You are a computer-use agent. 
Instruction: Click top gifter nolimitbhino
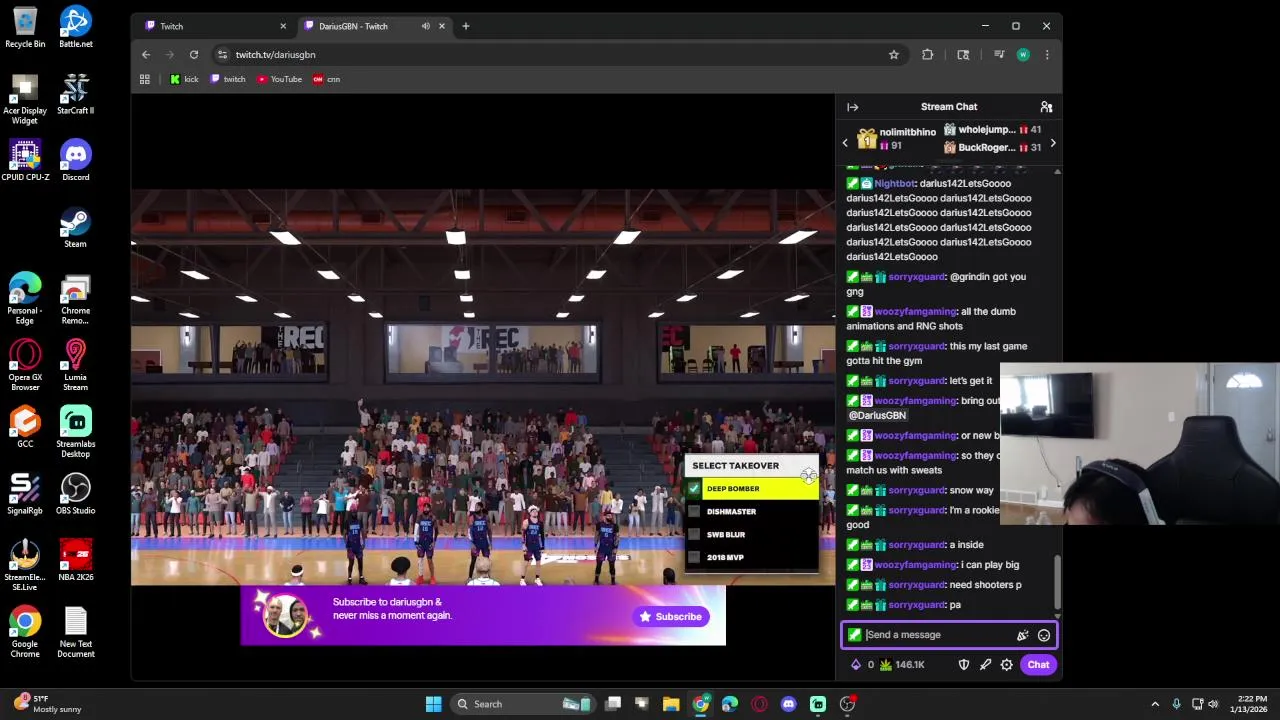(x=908, y=132)
